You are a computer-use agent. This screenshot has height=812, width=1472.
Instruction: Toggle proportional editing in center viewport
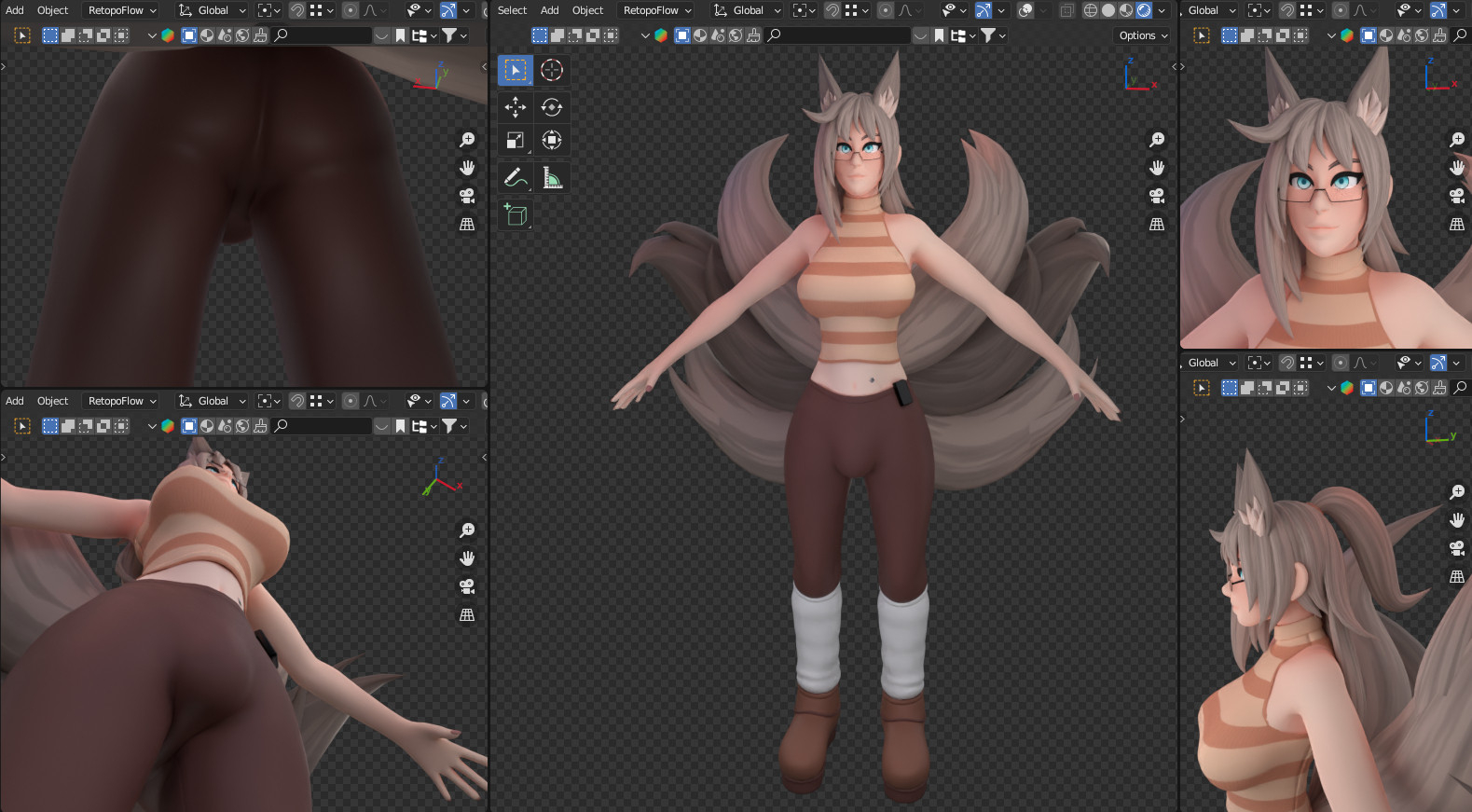pos(886,10)
